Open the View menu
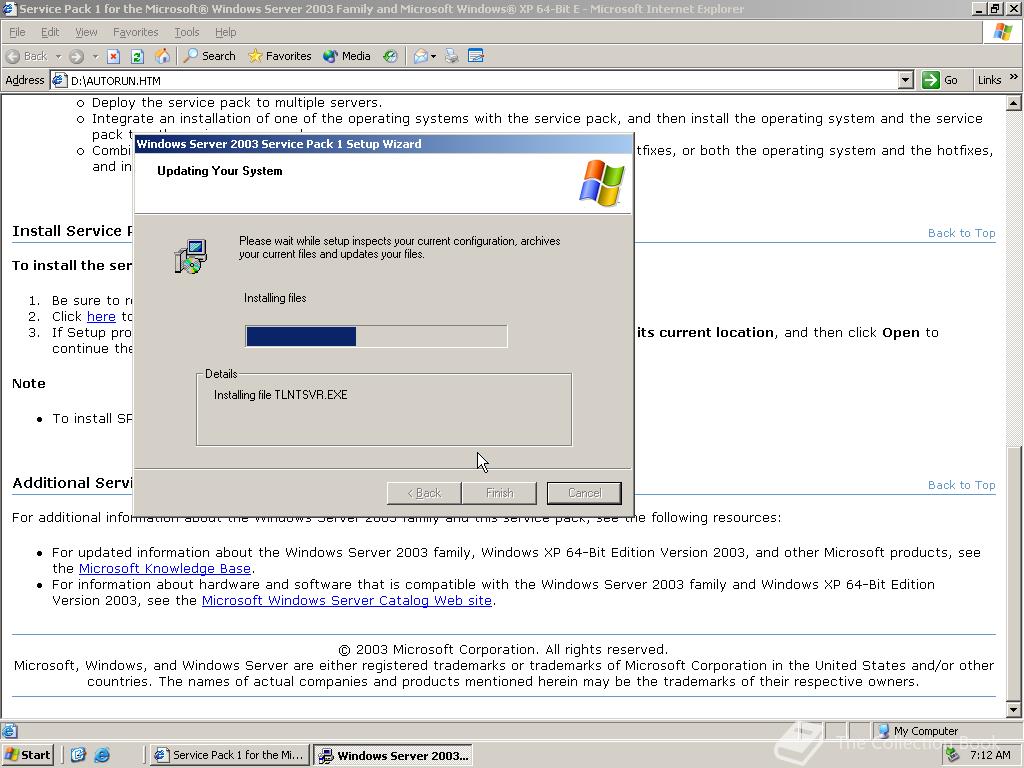The height and width of the screenshot is (768, 1024). tap(86, 32)
